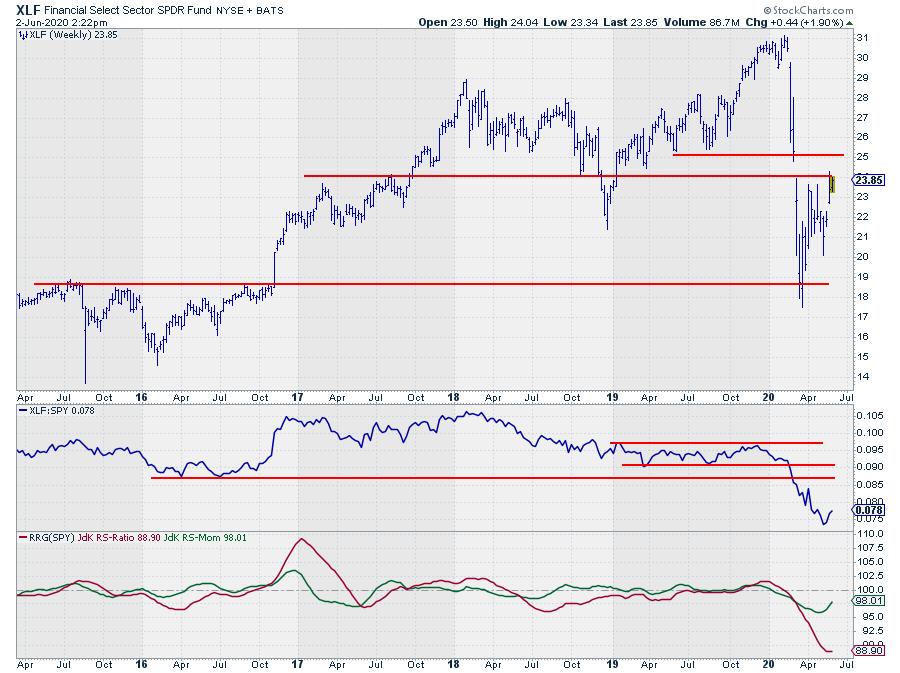Click the boxed 88.90 RS-Ratio value tag
Image resolution: width=900 pixels, height=673 pixels.
point(869,651)
